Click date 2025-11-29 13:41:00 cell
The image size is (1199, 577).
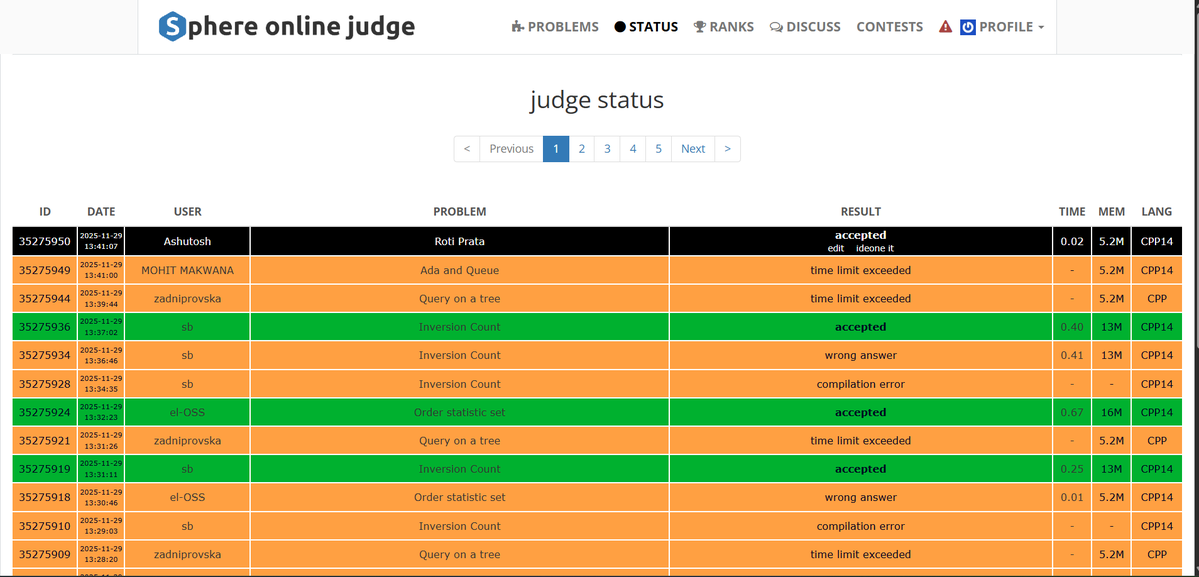pyautogui.click(x=101, y=270)
